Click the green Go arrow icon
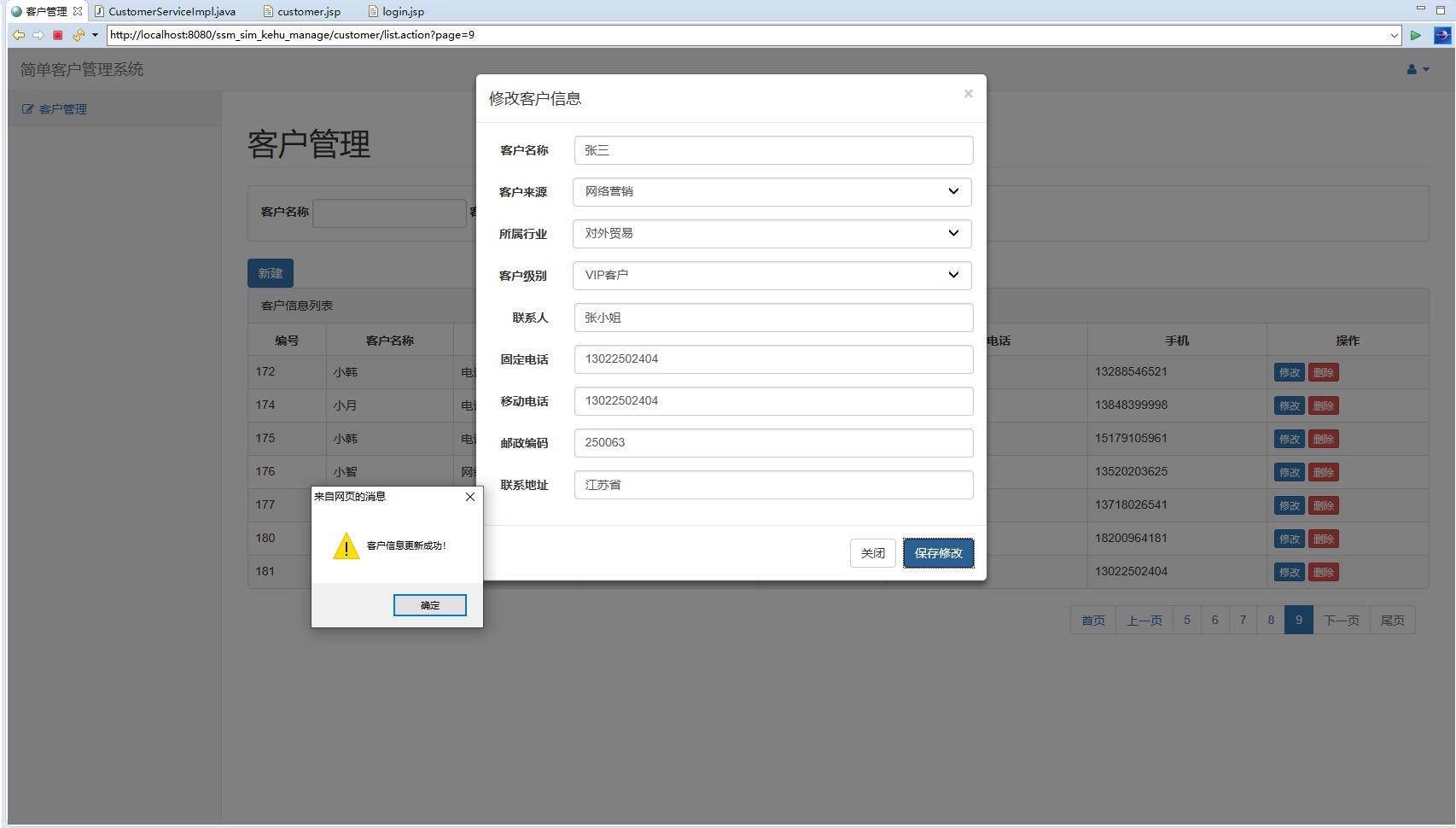Image resolution: width=1456 pixels, height=828 pixels. tap(1416, 35)
